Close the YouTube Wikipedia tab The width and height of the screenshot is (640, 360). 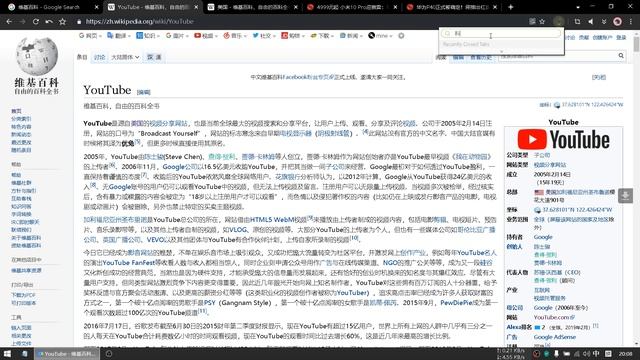coord(196,7)
